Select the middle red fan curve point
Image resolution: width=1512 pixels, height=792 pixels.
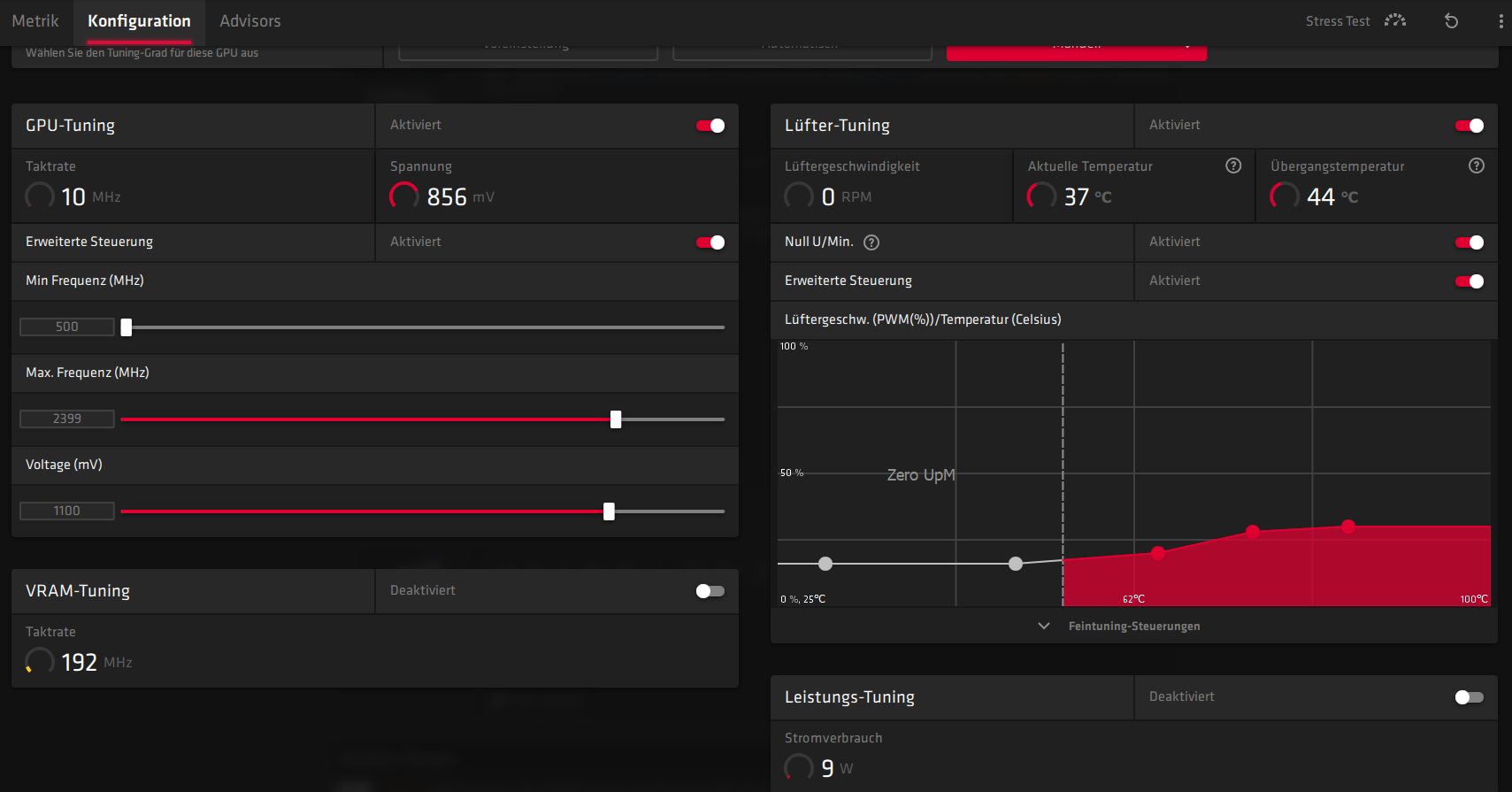1253,532
